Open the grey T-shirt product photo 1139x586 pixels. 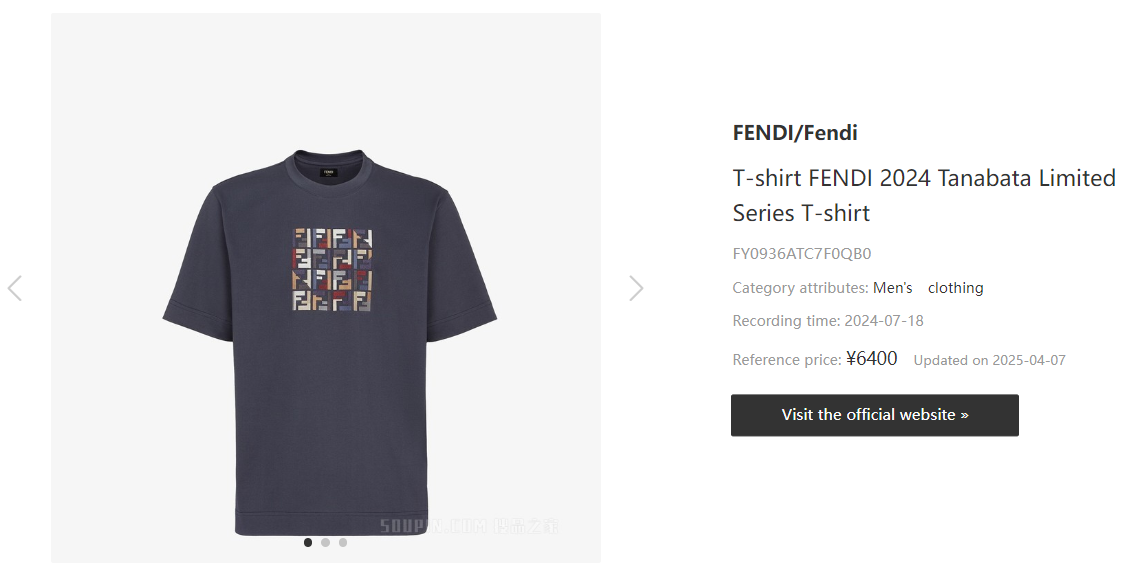click(330, 343)
